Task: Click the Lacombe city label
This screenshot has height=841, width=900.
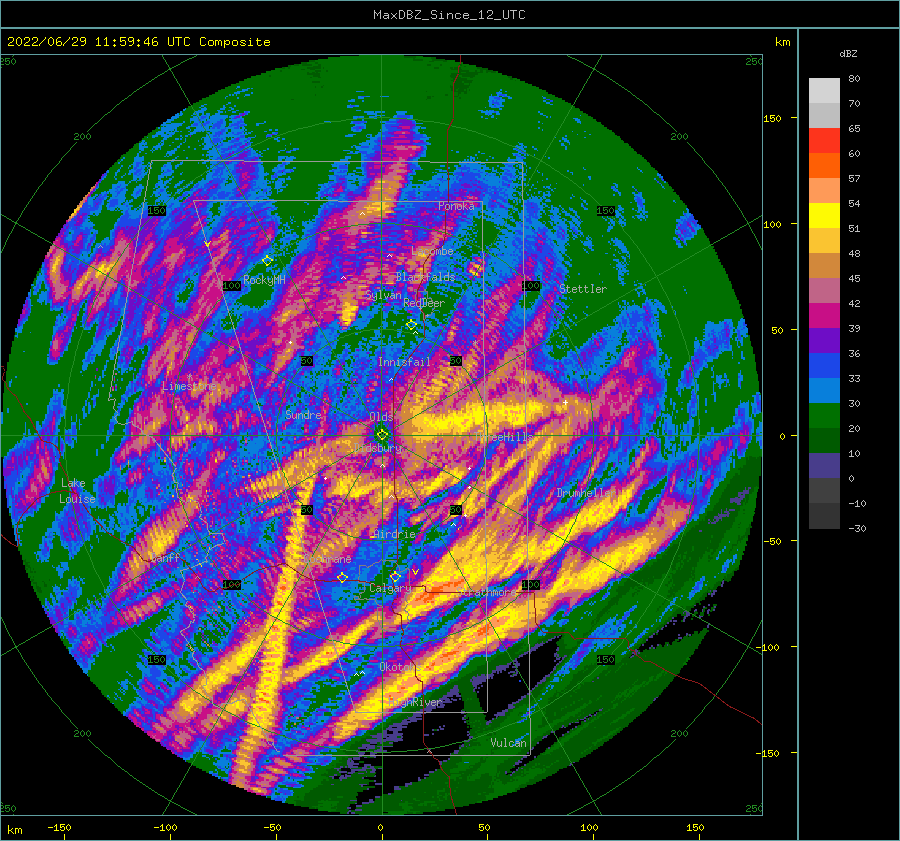Action: [x=432, y=251]
